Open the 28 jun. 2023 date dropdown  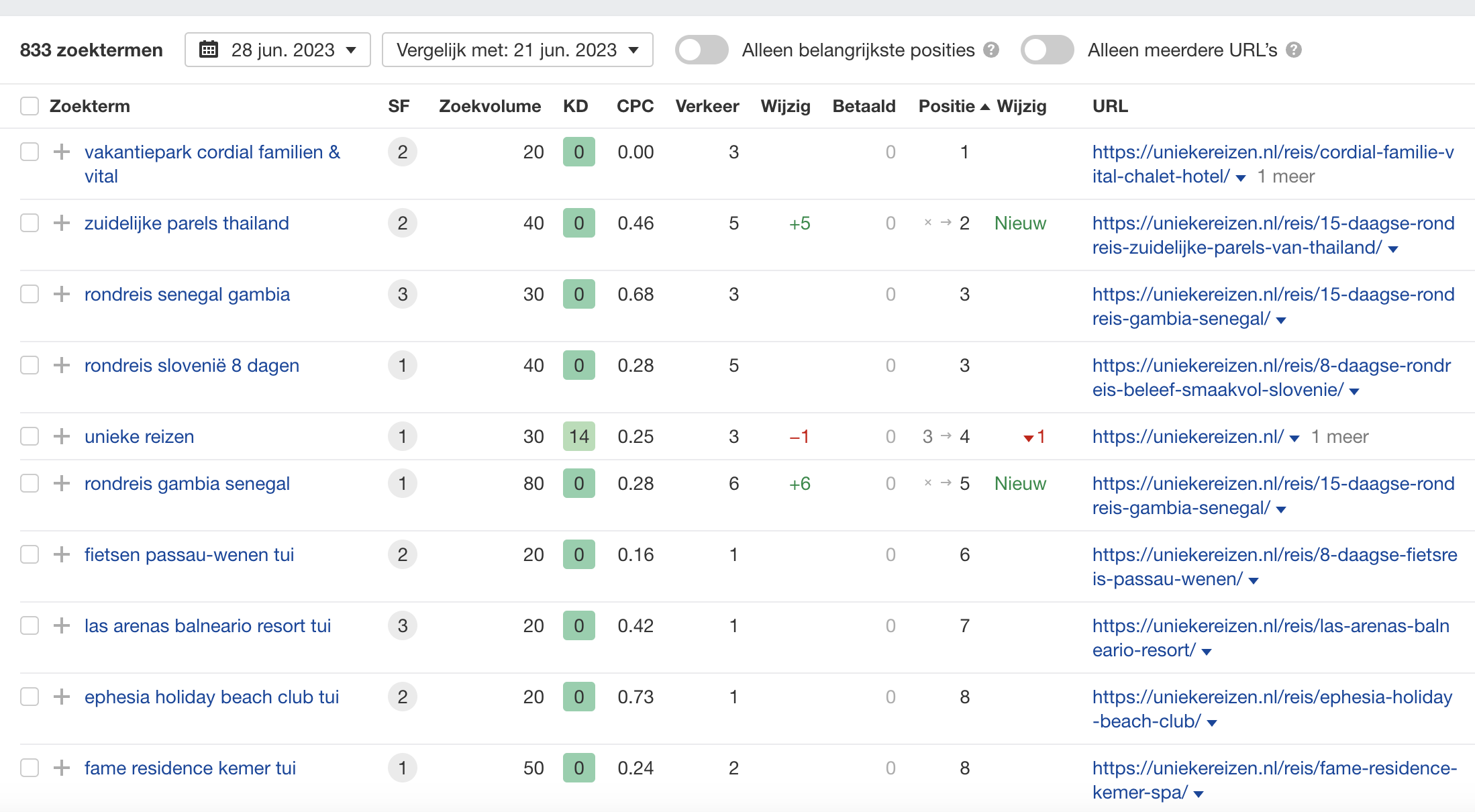coord(278,50)
